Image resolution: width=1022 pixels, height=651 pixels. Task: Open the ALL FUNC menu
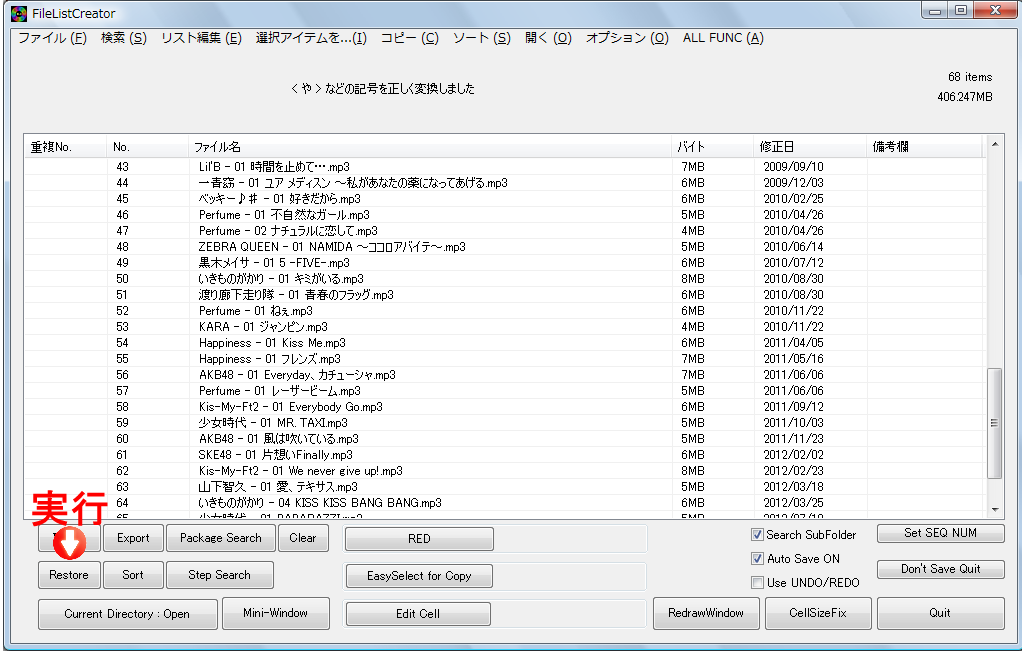tap(721, 36)
